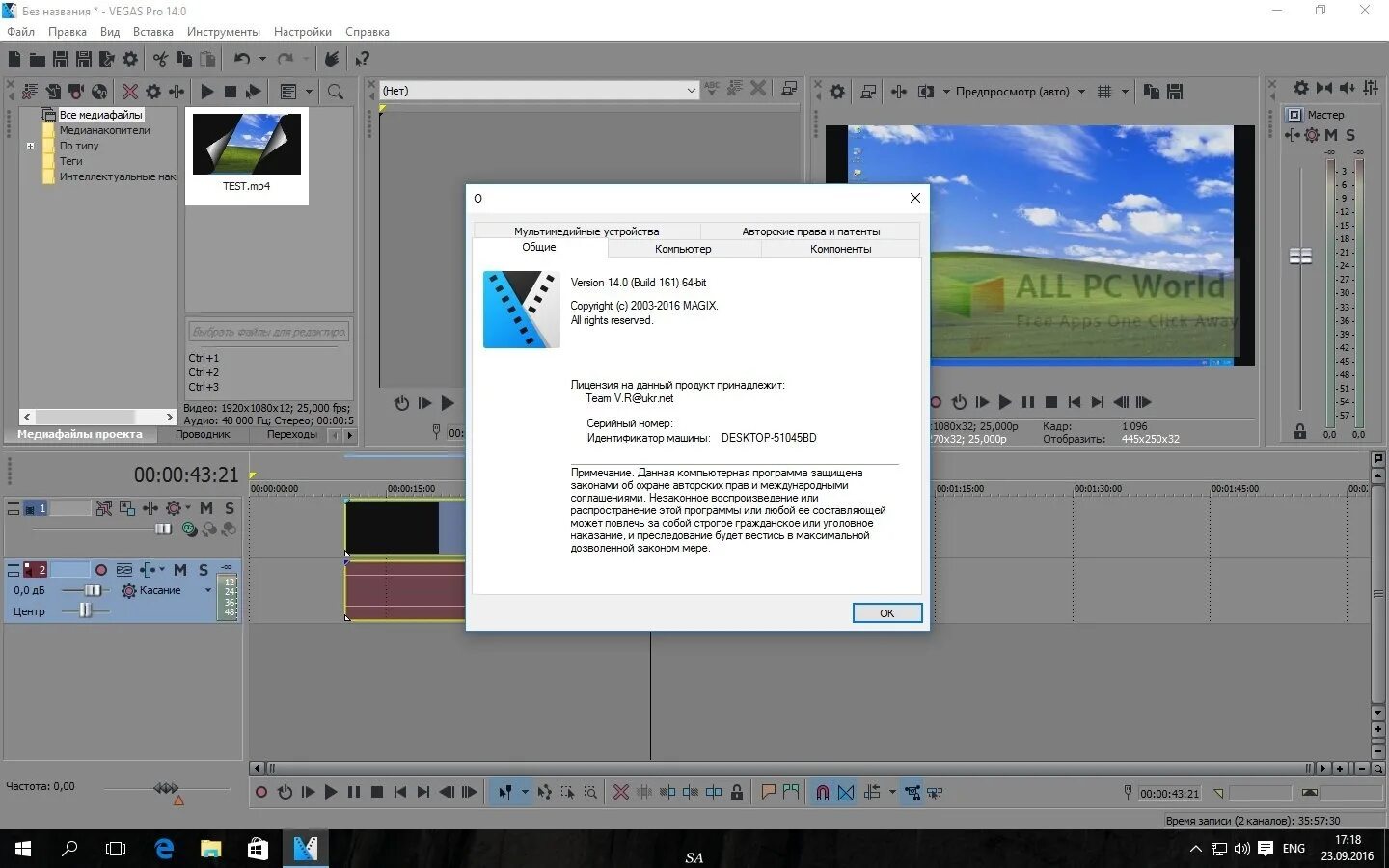
Task: Click master bus volume fader
Action: click(1300, 256)
